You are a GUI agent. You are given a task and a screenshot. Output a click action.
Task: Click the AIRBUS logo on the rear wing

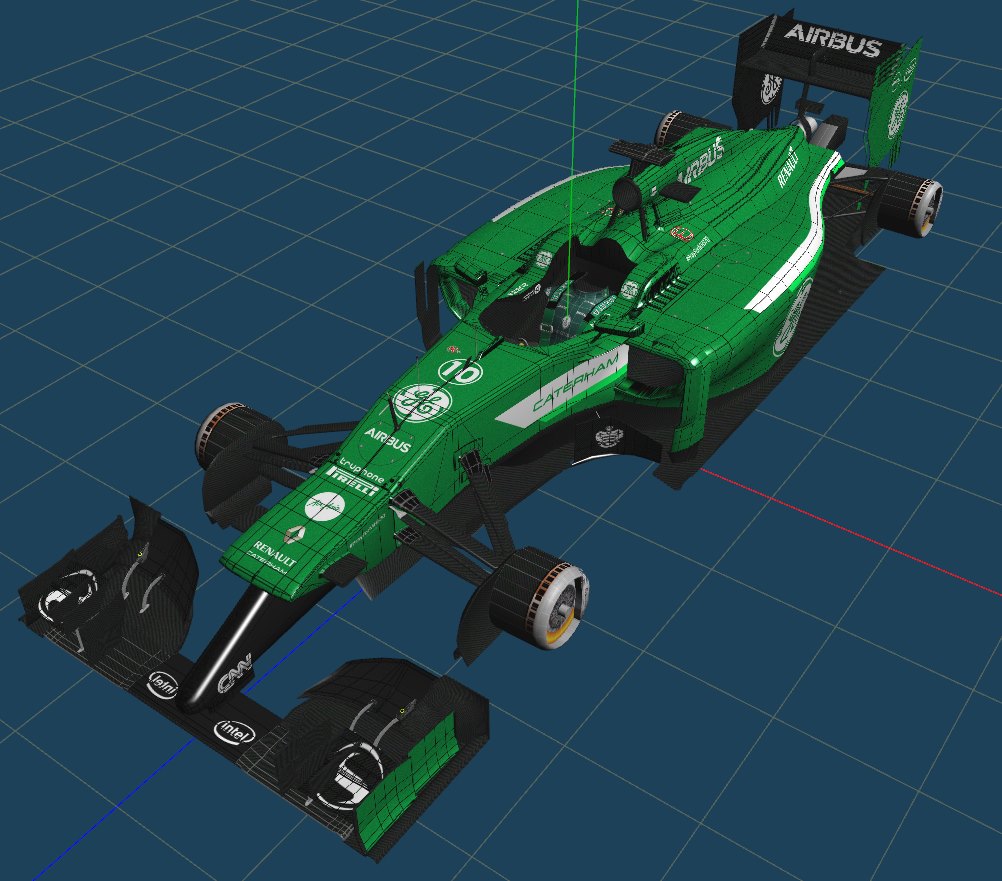tap(831, 41)
